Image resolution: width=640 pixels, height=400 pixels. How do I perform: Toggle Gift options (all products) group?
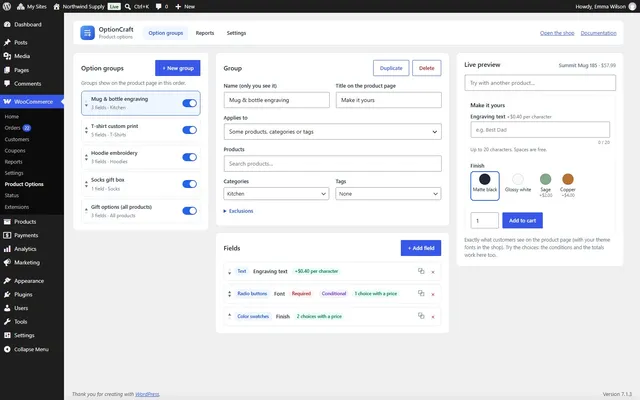(x=189, y=211)
